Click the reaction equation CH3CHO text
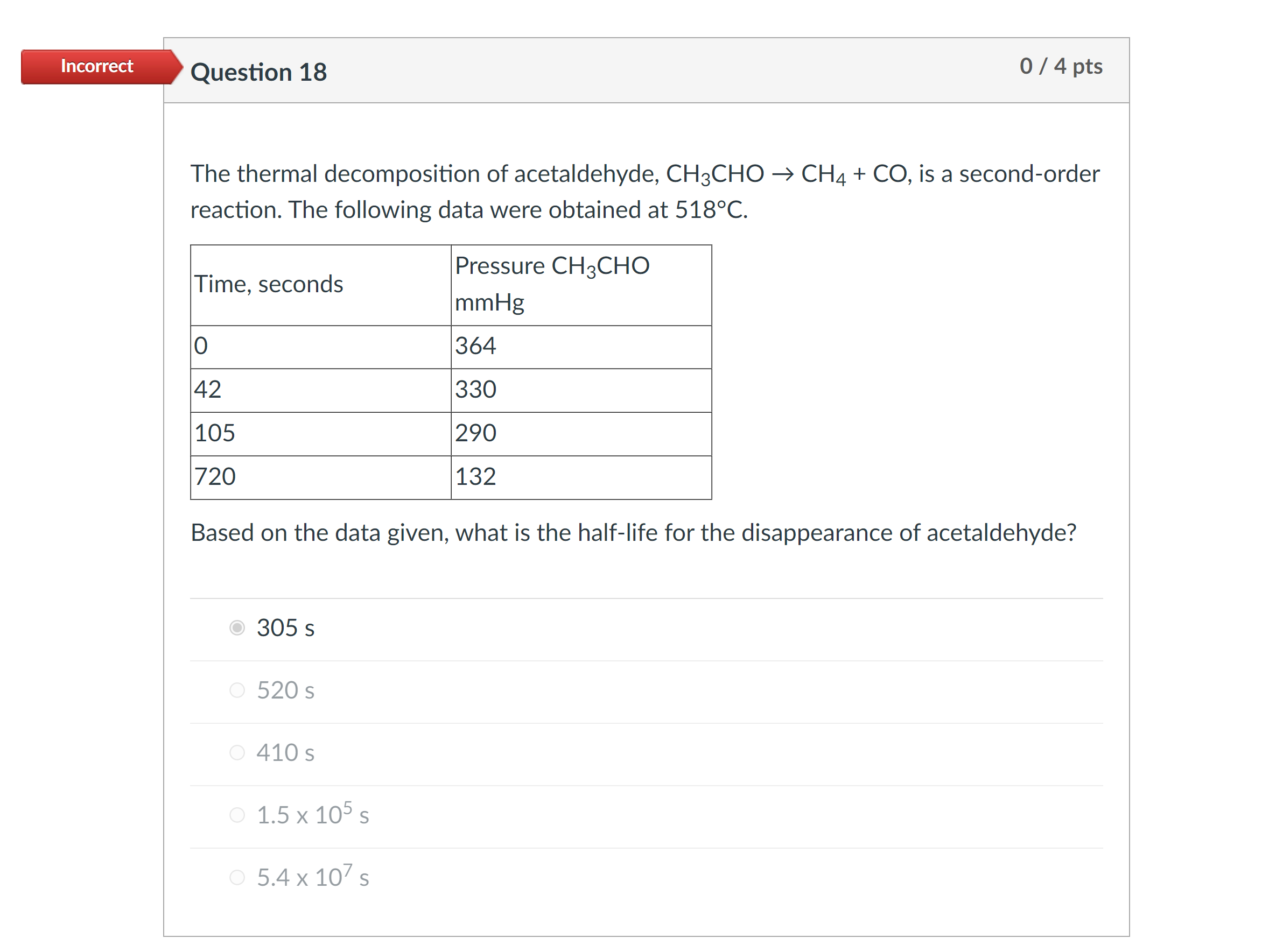1262x952 pixels. pyautogui.click(x=714, y=173)
